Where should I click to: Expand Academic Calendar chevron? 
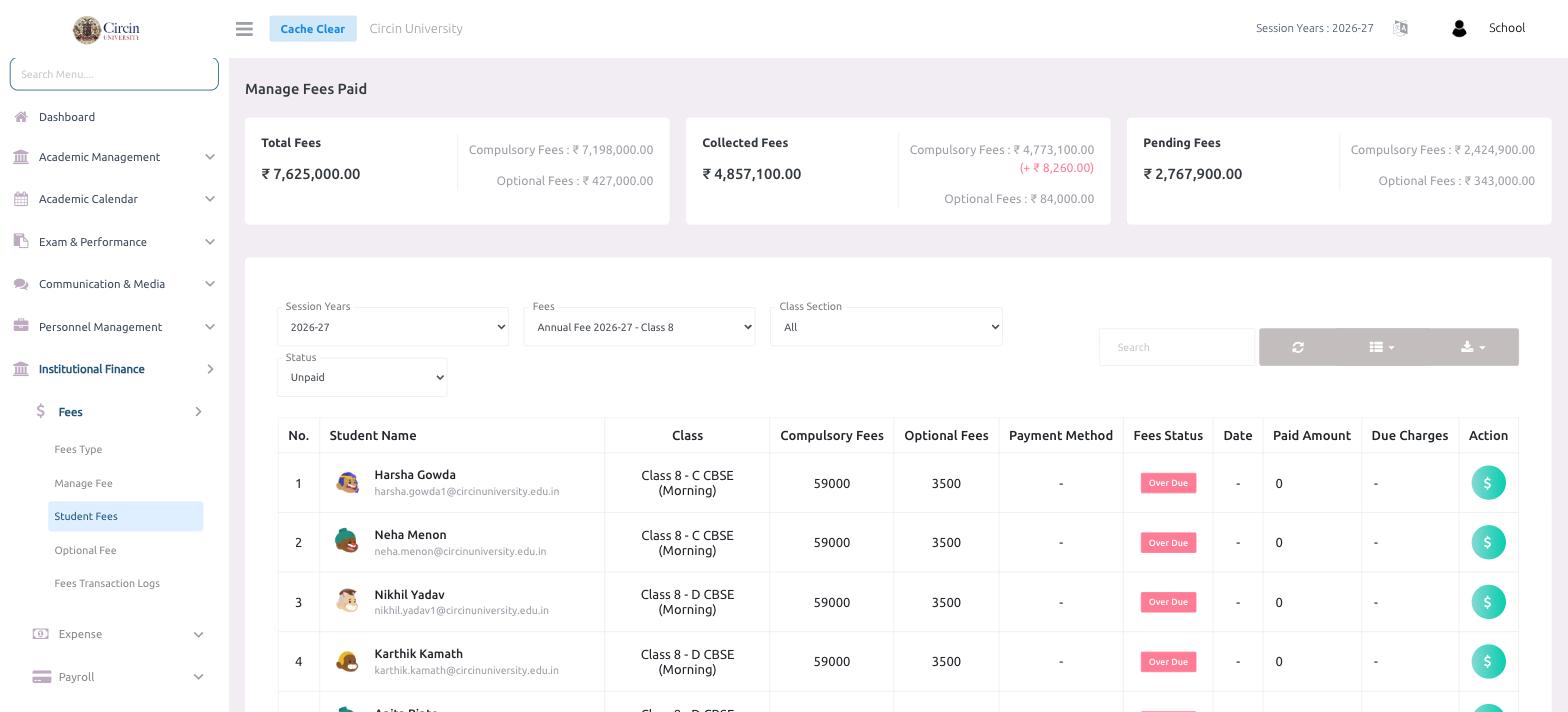[210, 199]
